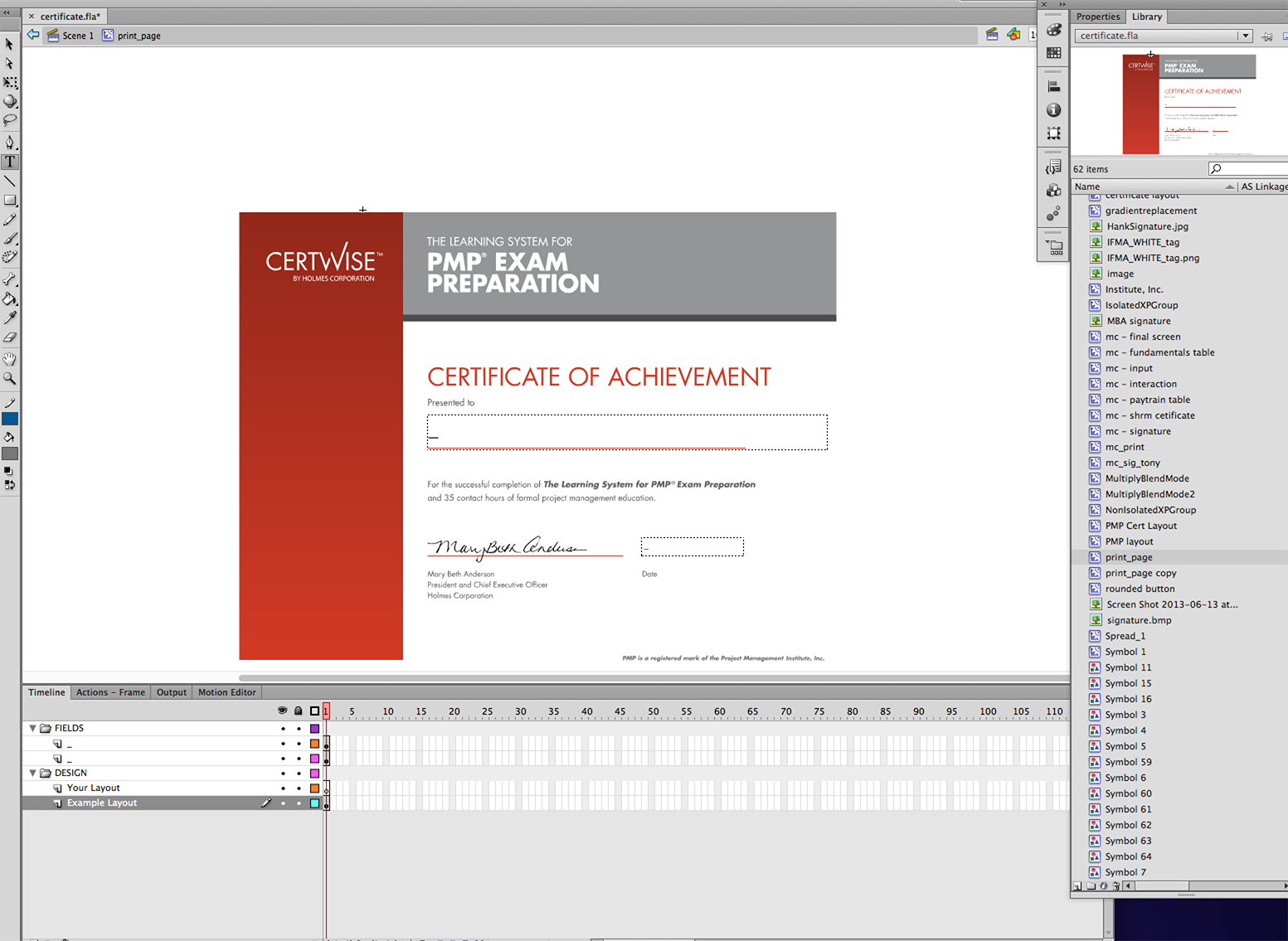Viewport: 1288px width, 941px height.
Task: Collapse the FIELDS layer folder
Action: 33,728
